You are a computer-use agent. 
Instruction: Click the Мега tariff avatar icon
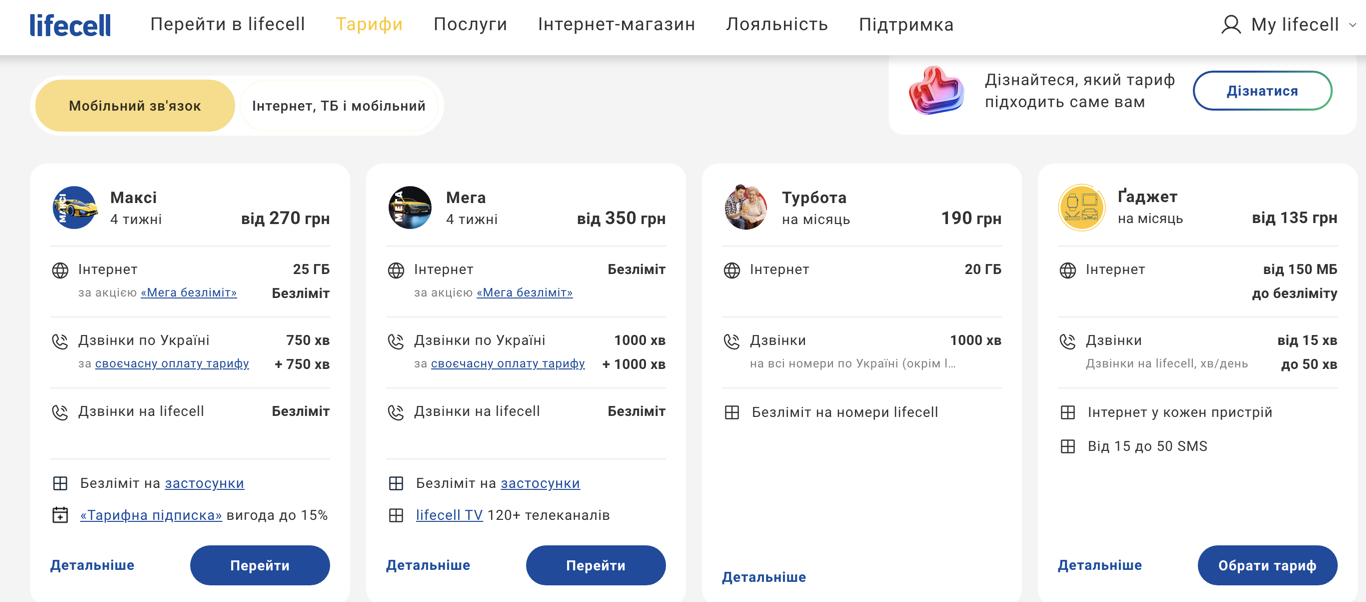click(410, 208)
